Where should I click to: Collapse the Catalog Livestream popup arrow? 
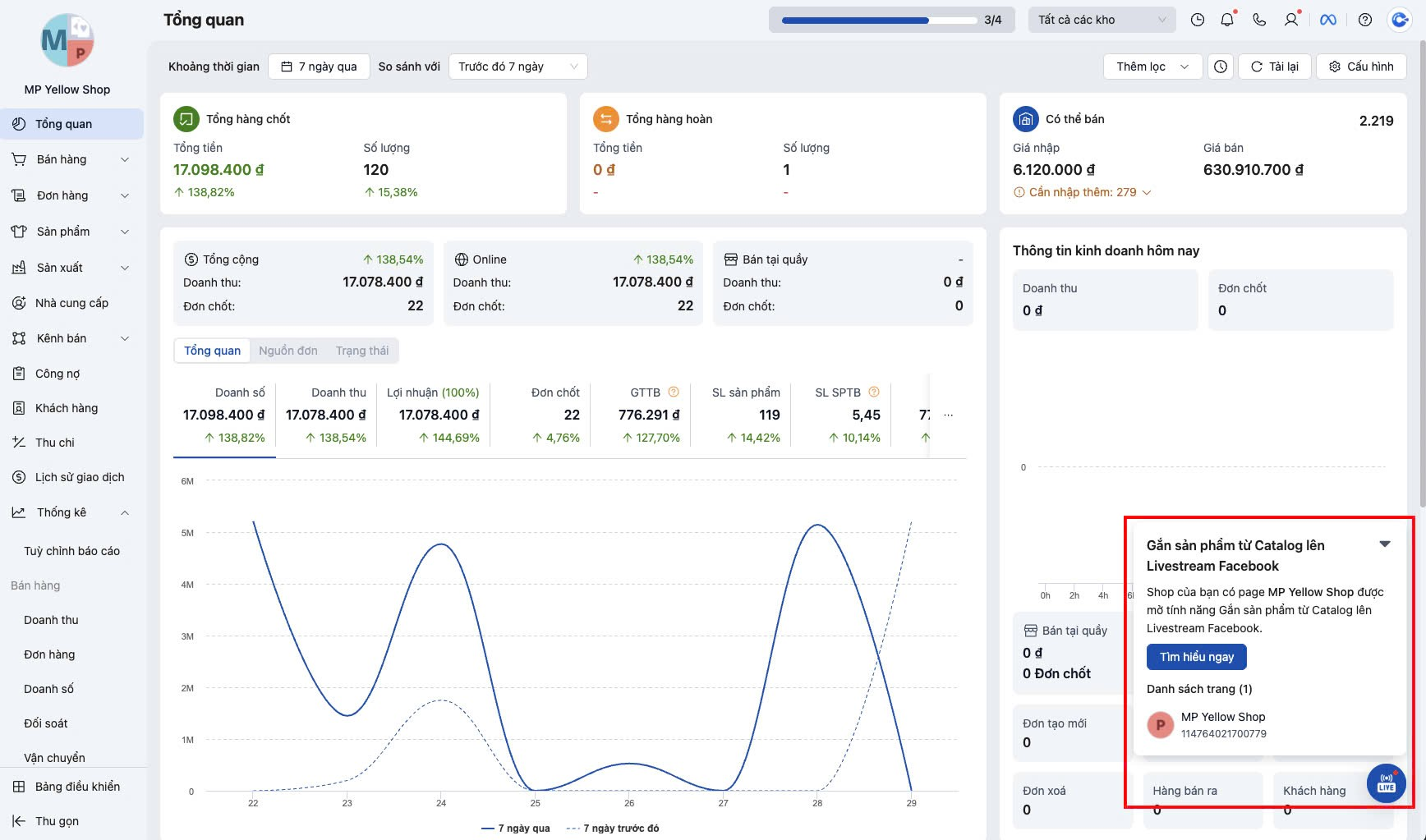(x=1385, y=544)
